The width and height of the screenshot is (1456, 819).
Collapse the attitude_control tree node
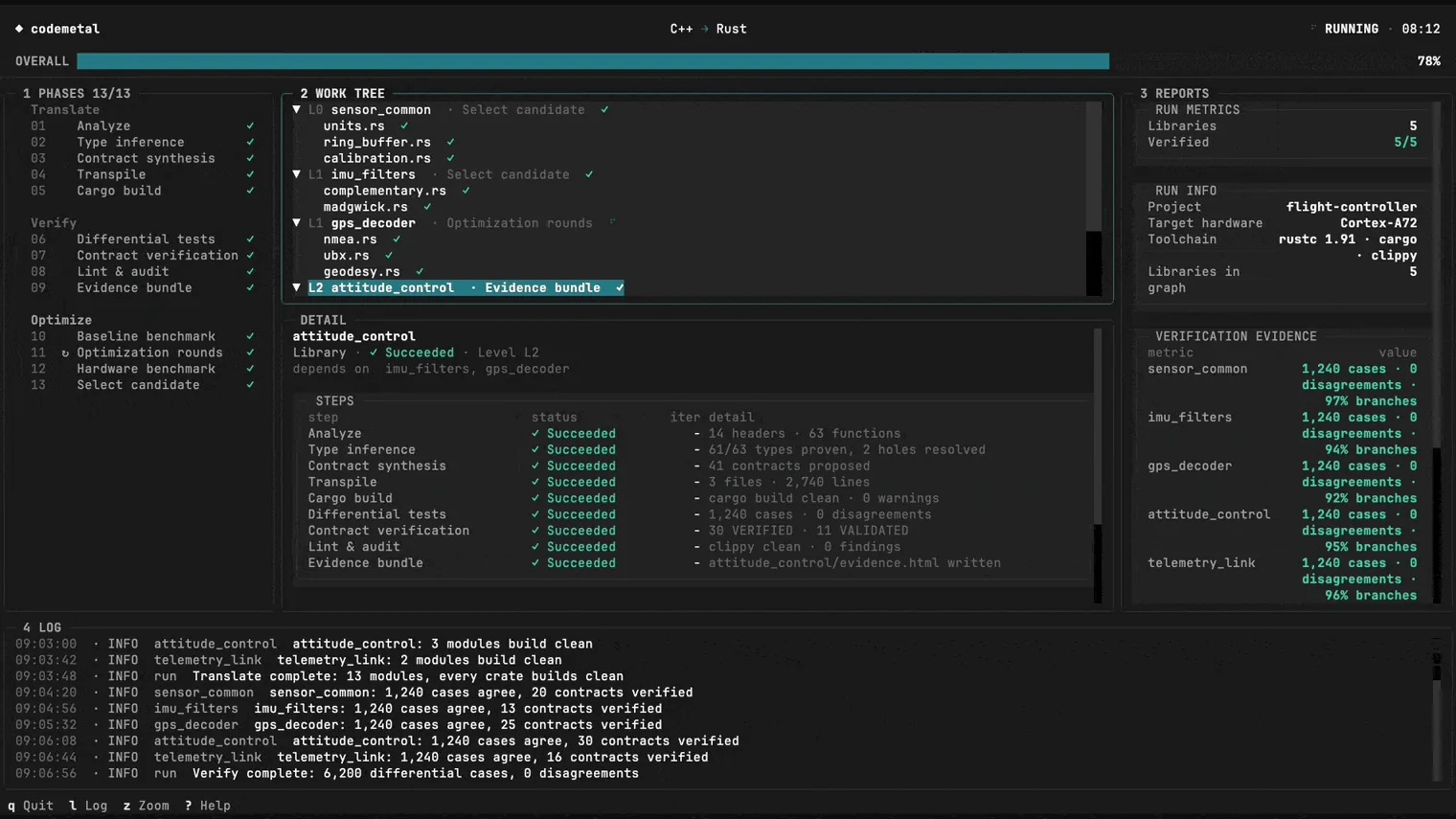297,288
